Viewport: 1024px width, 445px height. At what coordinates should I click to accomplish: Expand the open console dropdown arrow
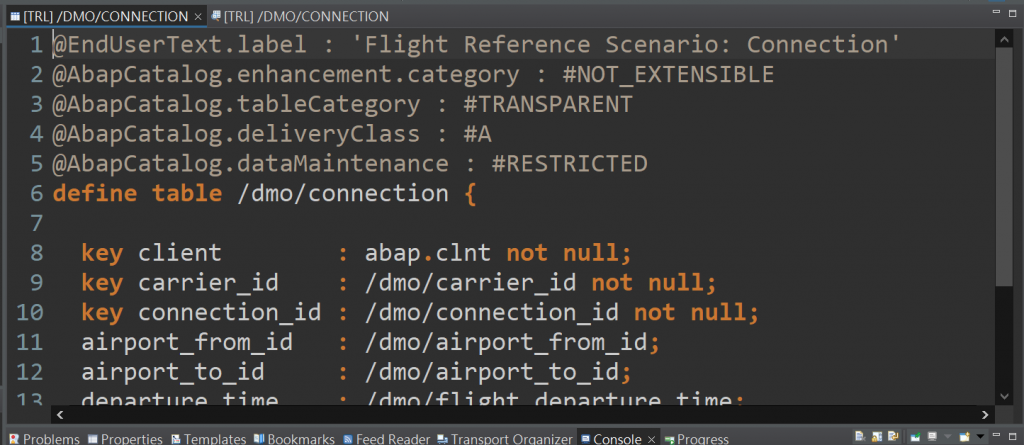pos(980,437)
